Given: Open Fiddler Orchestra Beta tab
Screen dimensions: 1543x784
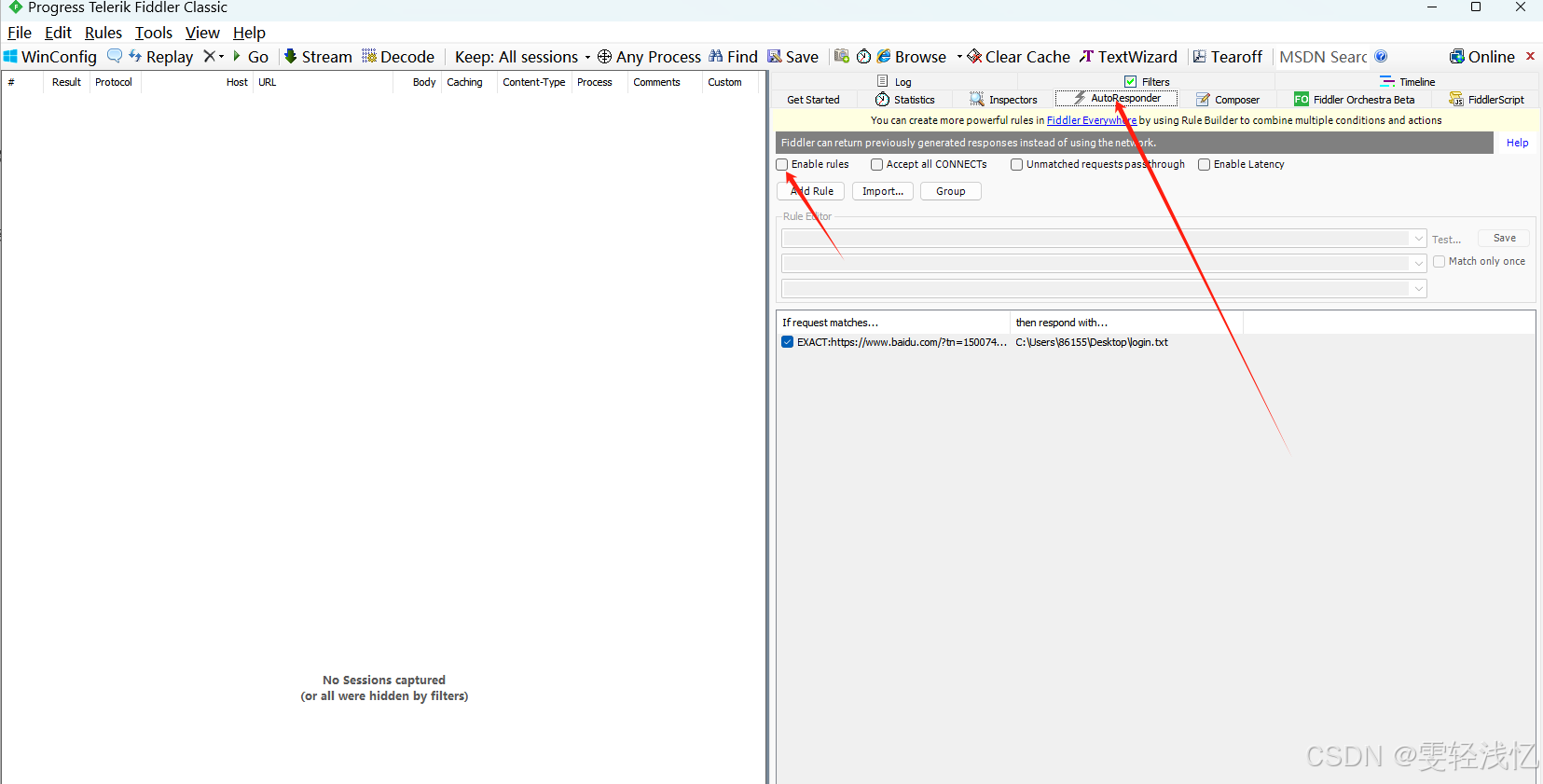Looking at the screenshot, I should point(1354,100).
